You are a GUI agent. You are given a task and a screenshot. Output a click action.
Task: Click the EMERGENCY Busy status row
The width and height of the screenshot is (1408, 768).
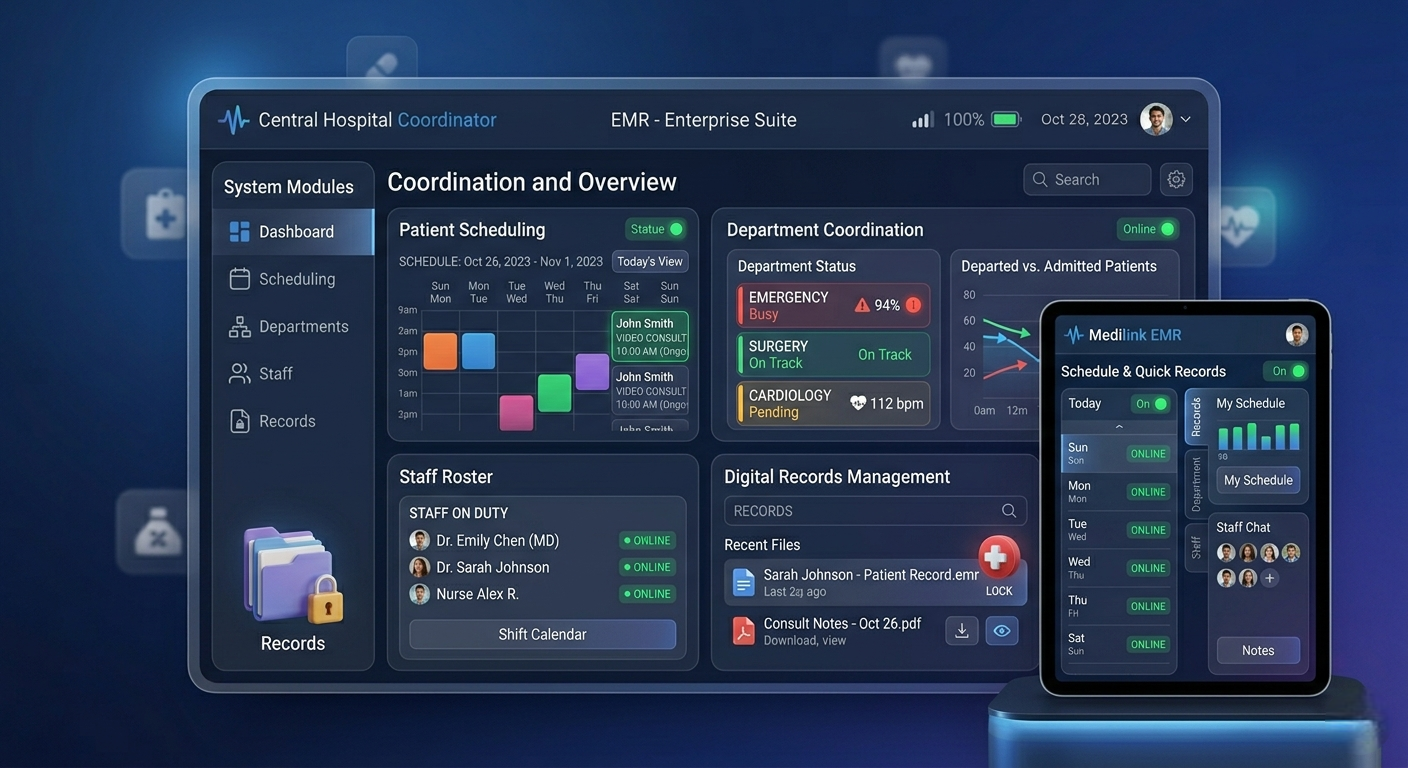pyautogui.click(x=833, y=305)
